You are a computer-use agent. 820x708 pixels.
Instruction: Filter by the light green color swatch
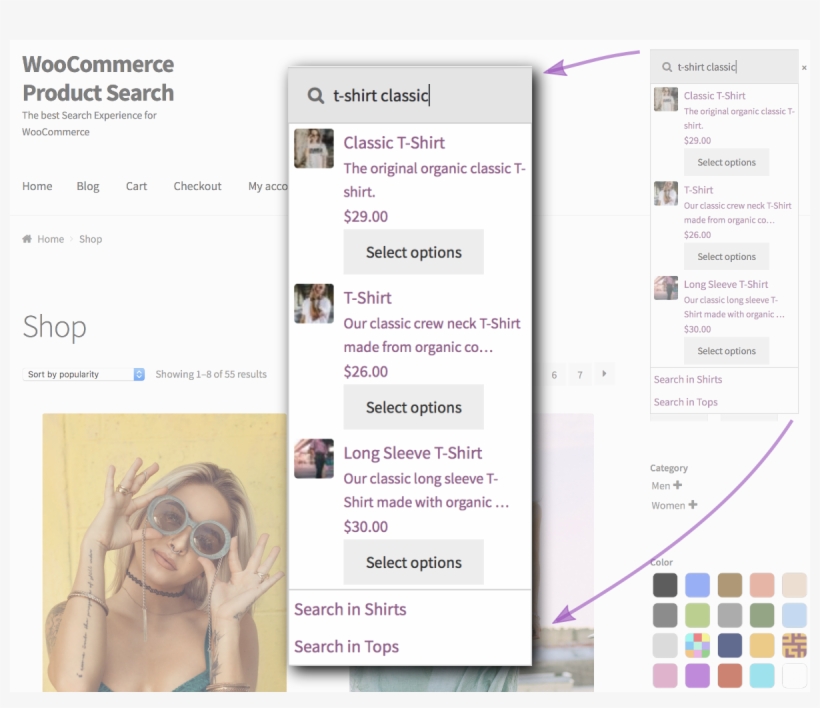(x=698, y=615)
